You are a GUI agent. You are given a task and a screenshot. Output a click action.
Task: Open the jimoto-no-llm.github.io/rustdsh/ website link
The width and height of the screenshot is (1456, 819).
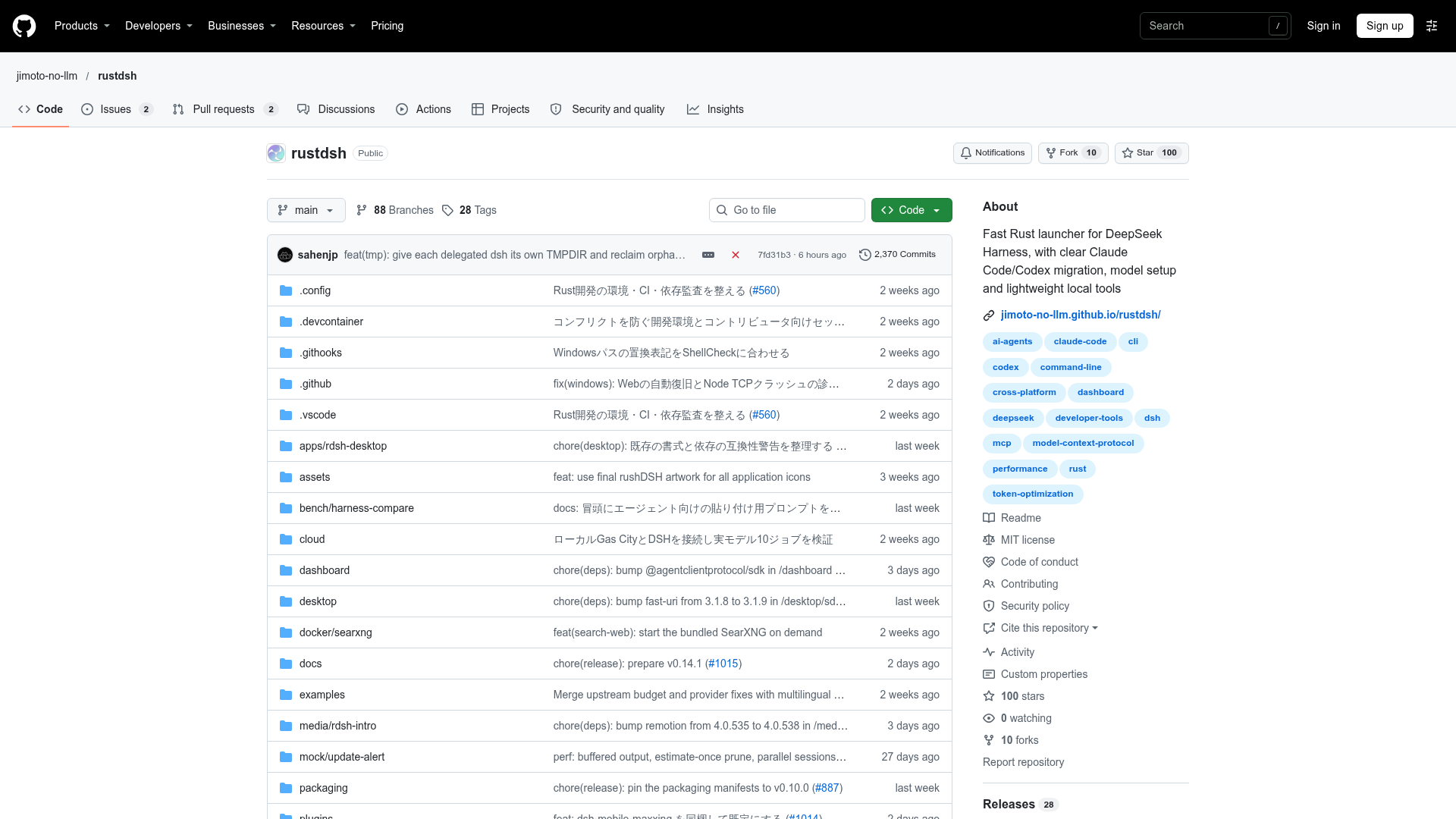(1081, 315)
